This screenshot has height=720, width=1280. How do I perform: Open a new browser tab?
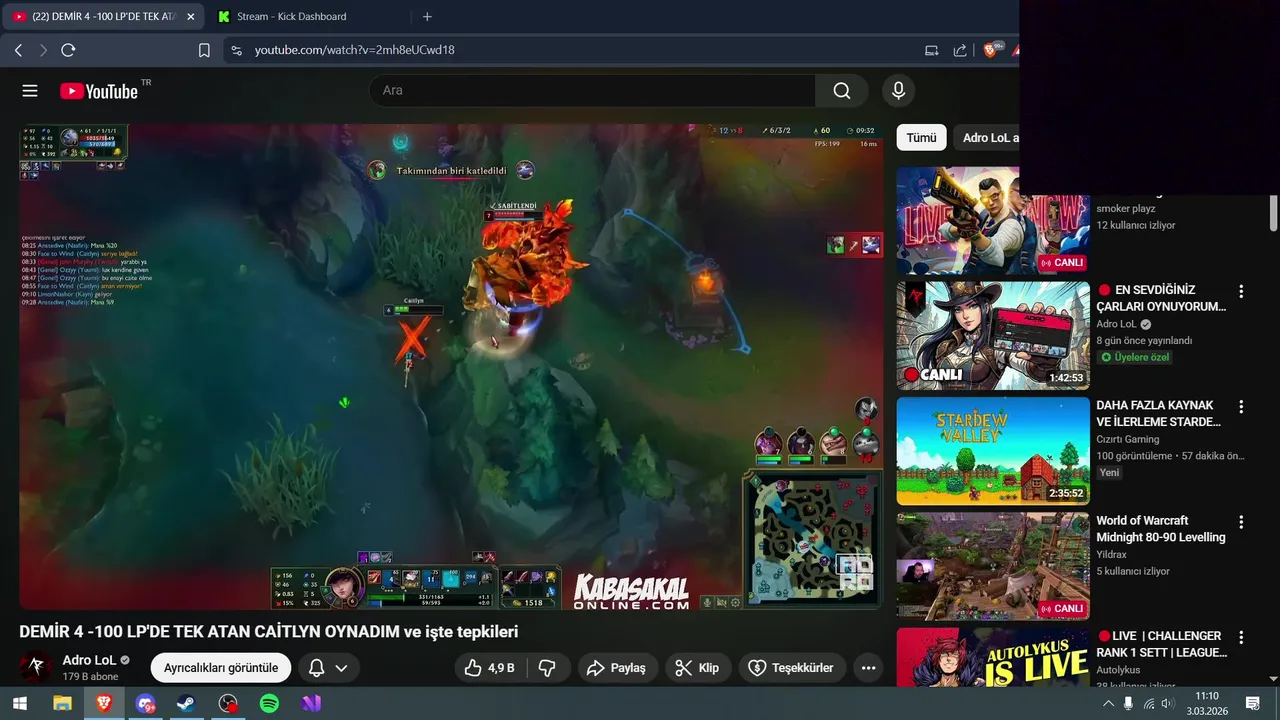click(x=427, y=16)
